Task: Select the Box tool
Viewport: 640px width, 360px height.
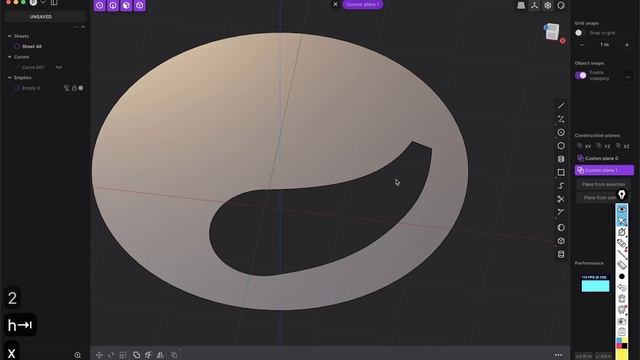Action: pyautogui.click(x=561, y=241)
